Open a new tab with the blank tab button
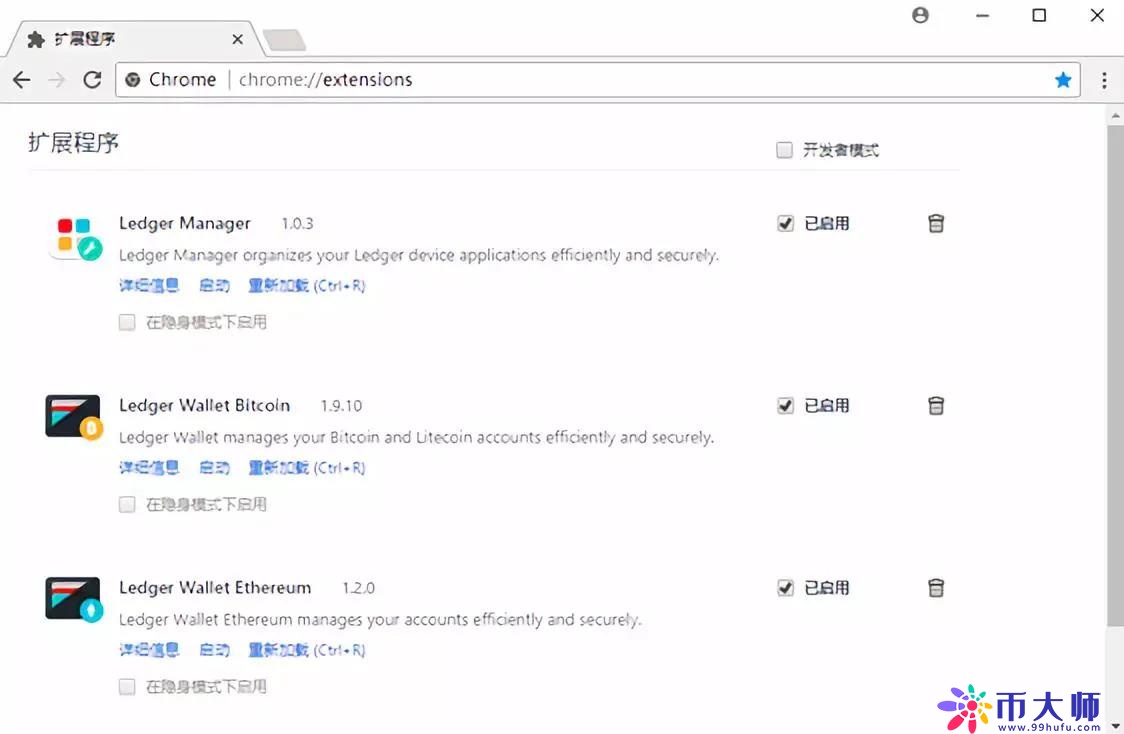 point(285,40)
